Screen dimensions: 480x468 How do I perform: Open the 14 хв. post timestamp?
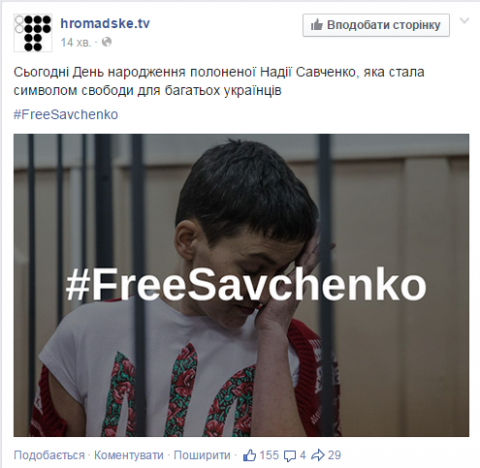click(x=75, y=43)
